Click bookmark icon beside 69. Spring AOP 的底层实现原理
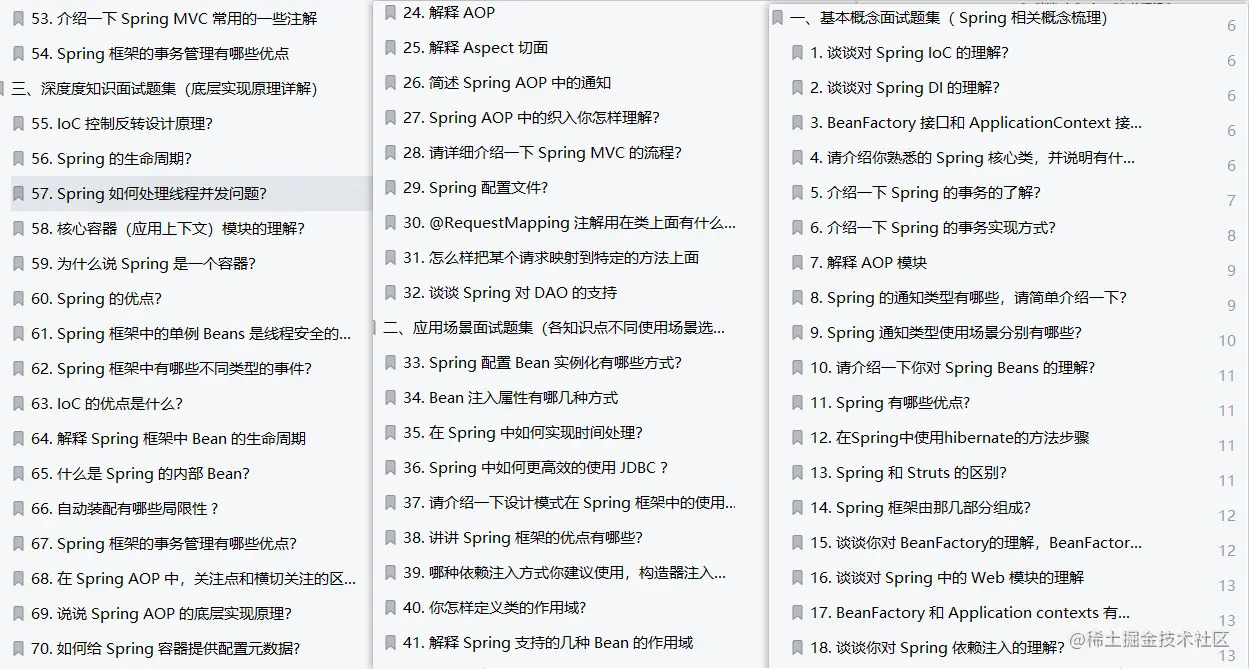 pos(18,614)
